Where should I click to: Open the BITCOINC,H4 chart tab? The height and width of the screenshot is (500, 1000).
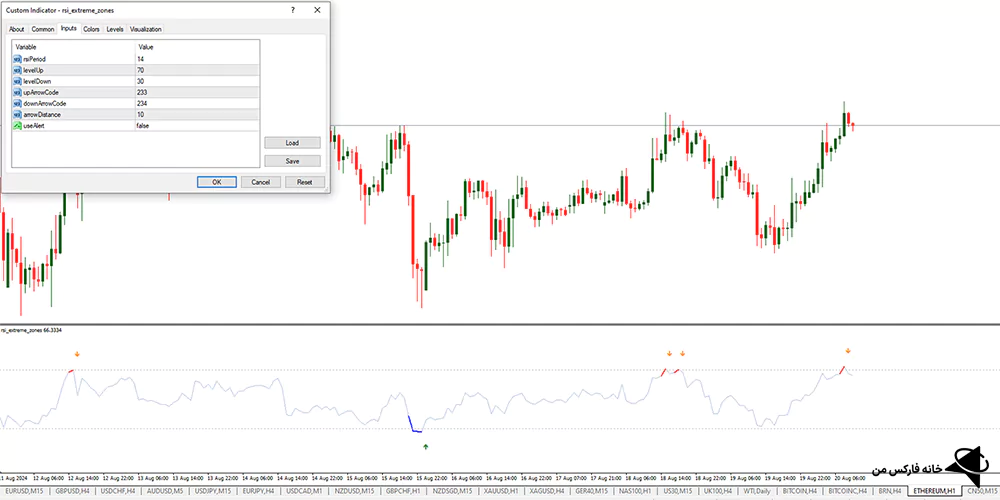846,490
